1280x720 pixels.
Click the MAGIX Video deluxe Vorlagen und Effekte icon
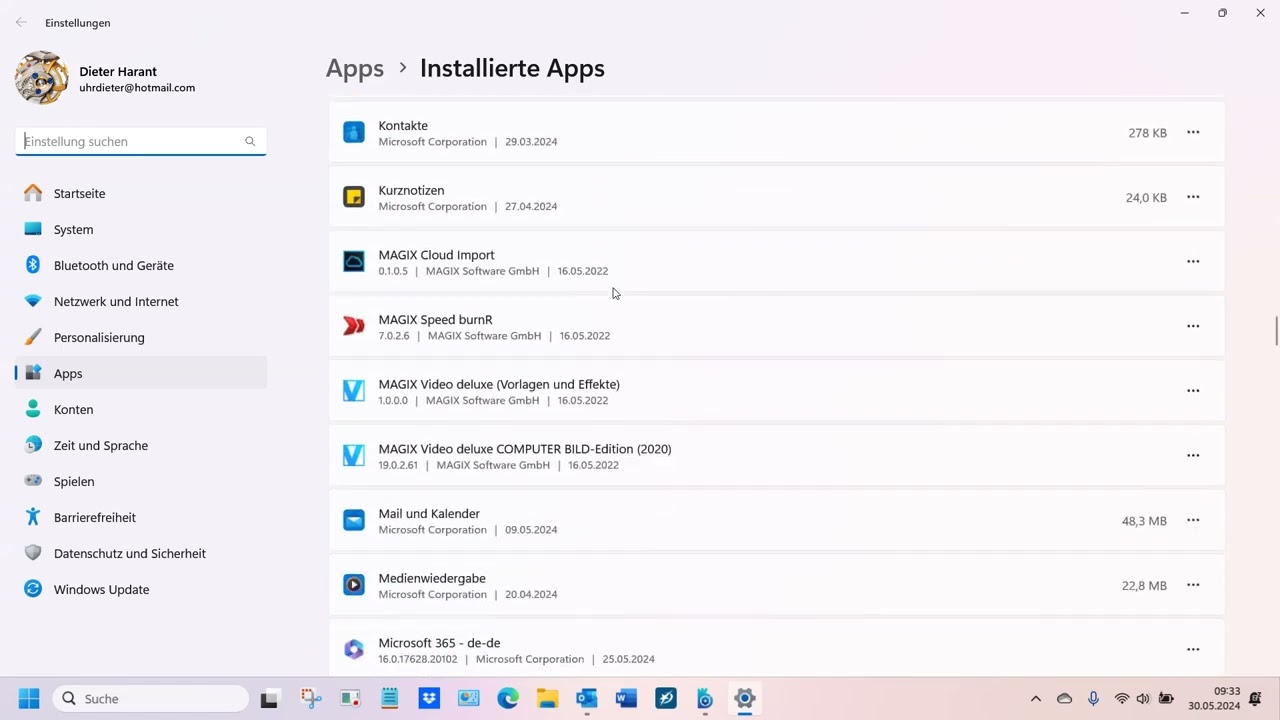click(354, 391)
